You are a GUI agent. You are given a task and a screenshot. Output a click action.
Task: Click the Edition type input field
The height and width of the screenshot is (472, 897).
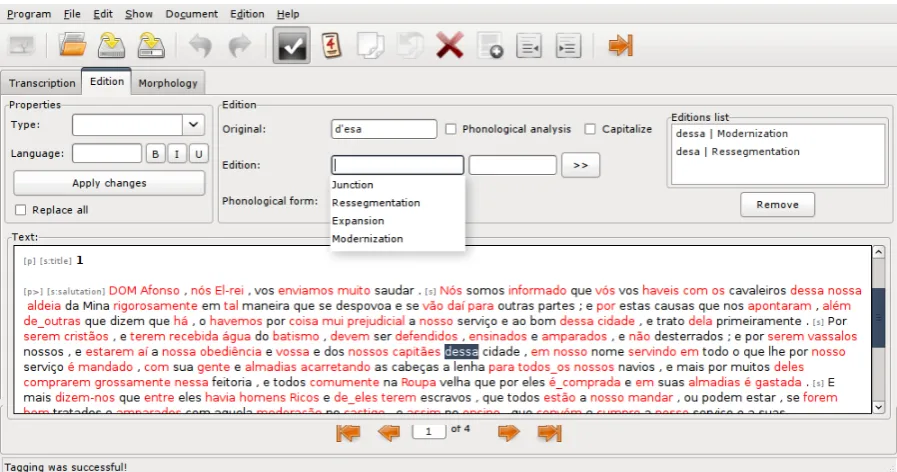(x=398, y=165)
